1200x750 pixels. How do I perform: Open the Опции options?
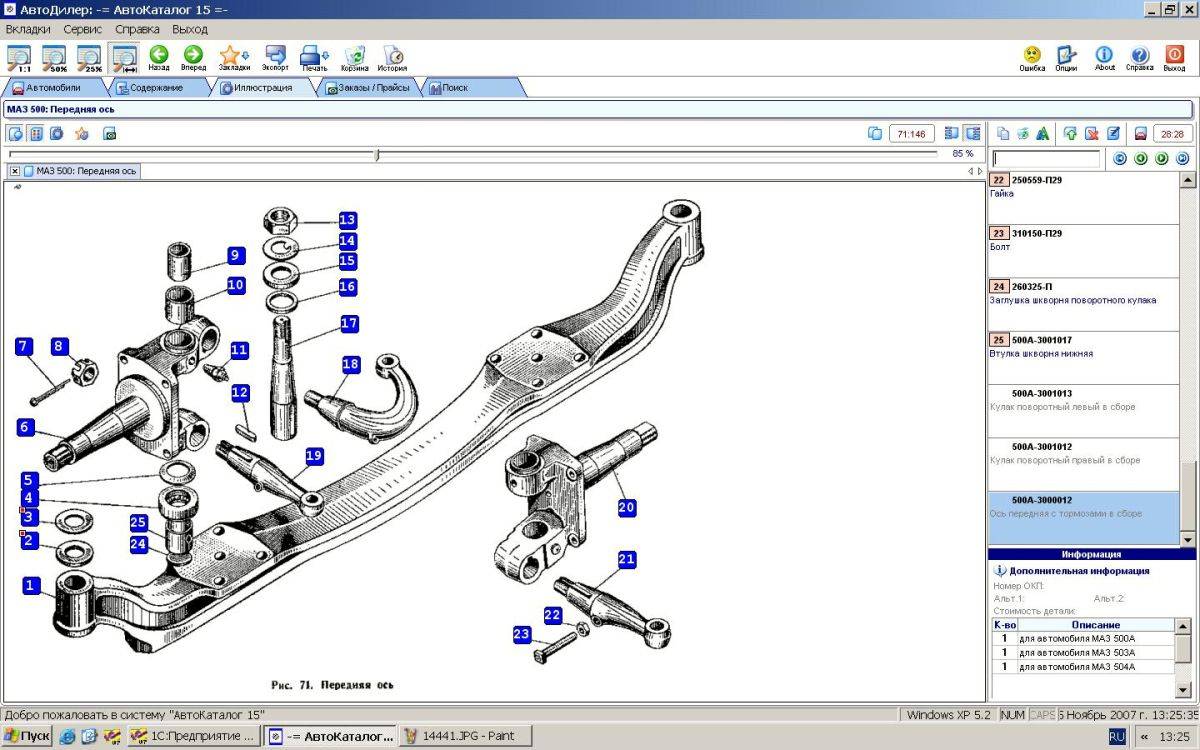click(1067, 58)
